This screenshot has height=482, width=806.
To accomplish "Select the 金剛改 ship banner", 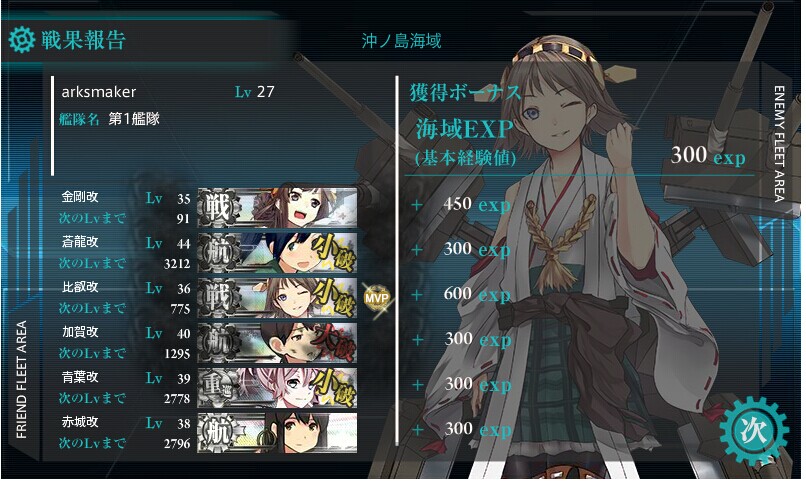I will pos(277,208).
